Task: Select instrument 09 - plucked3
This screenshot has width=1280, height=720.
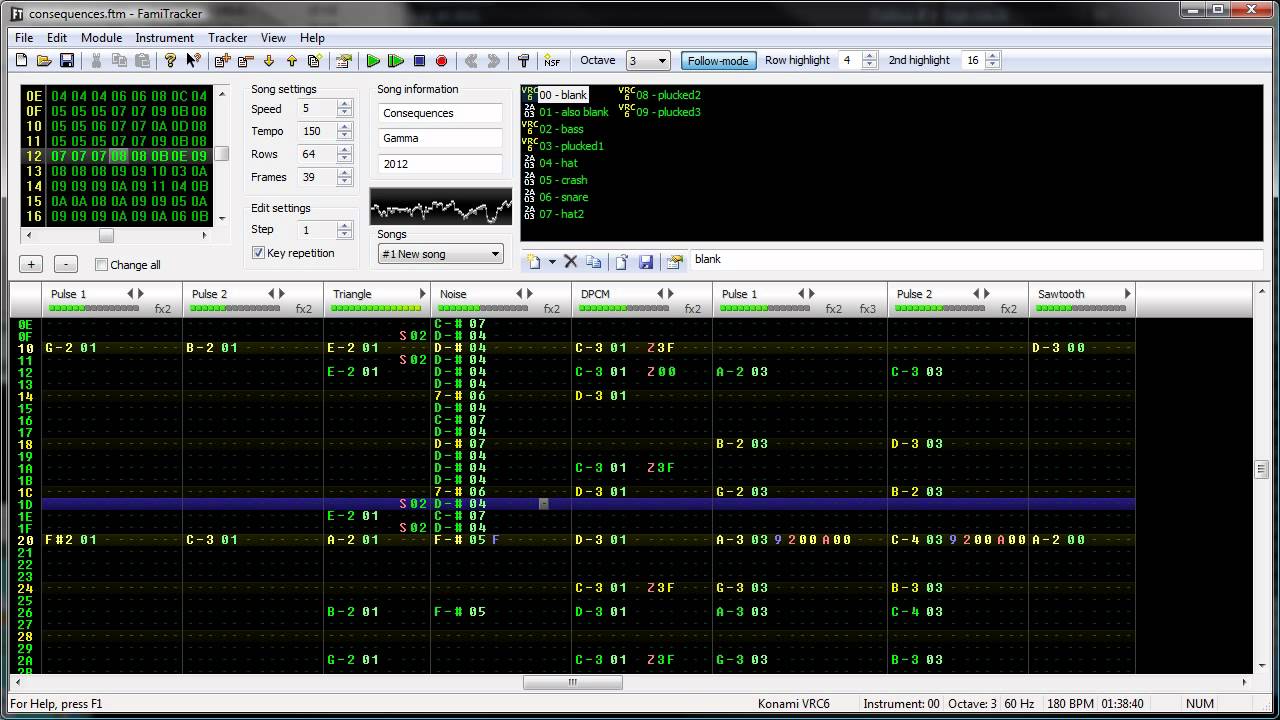Action: [x=668, y=112]
